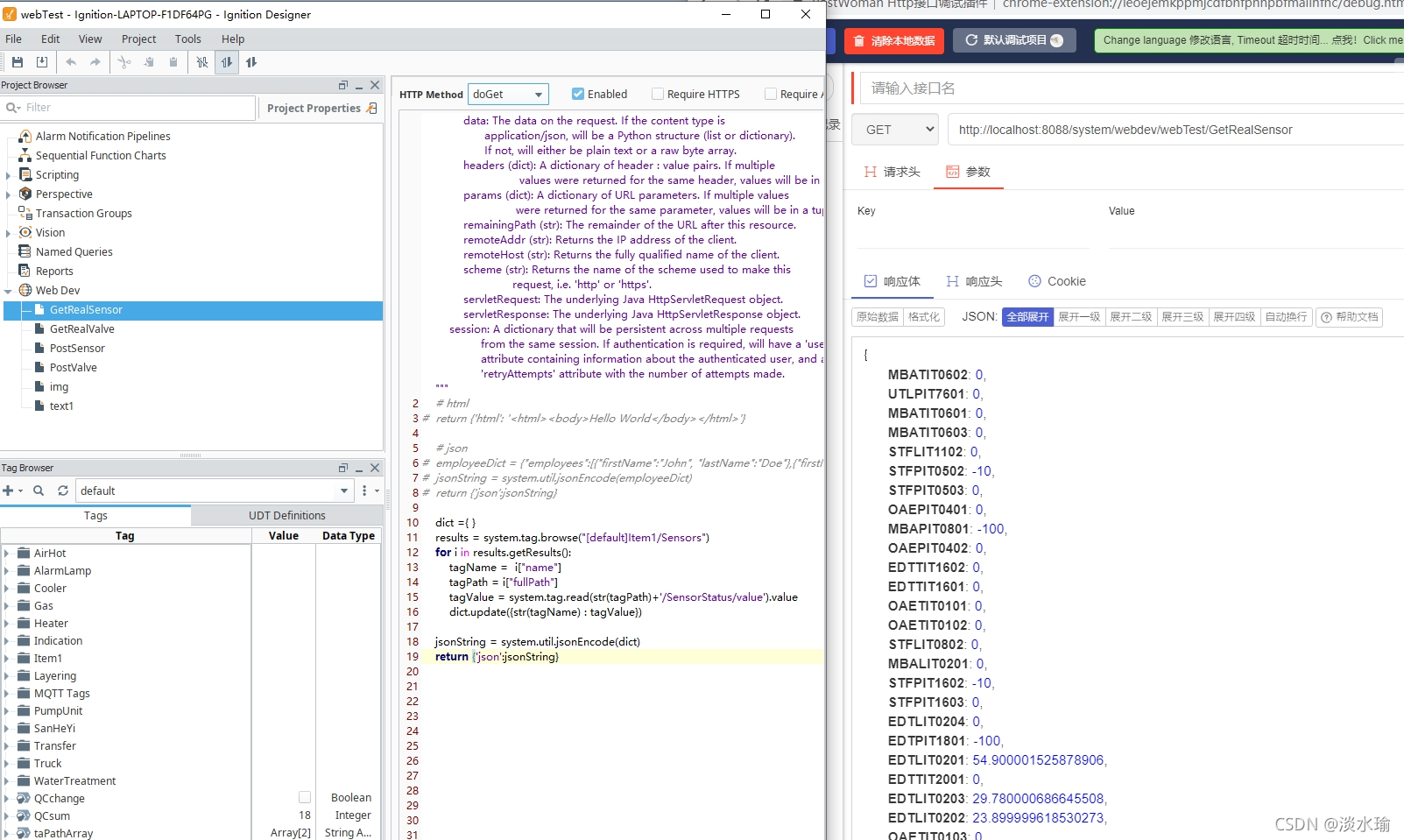Toggle the cut-off Require checkbox next to Require HTTPS
1404x840 pixels.
point(771,94)
